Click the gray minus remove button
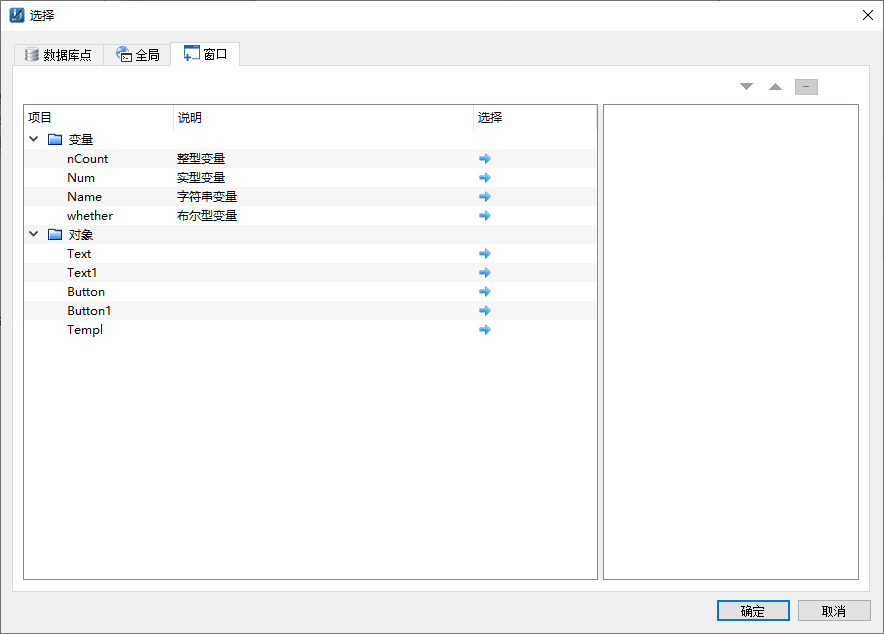 point(806,87)
